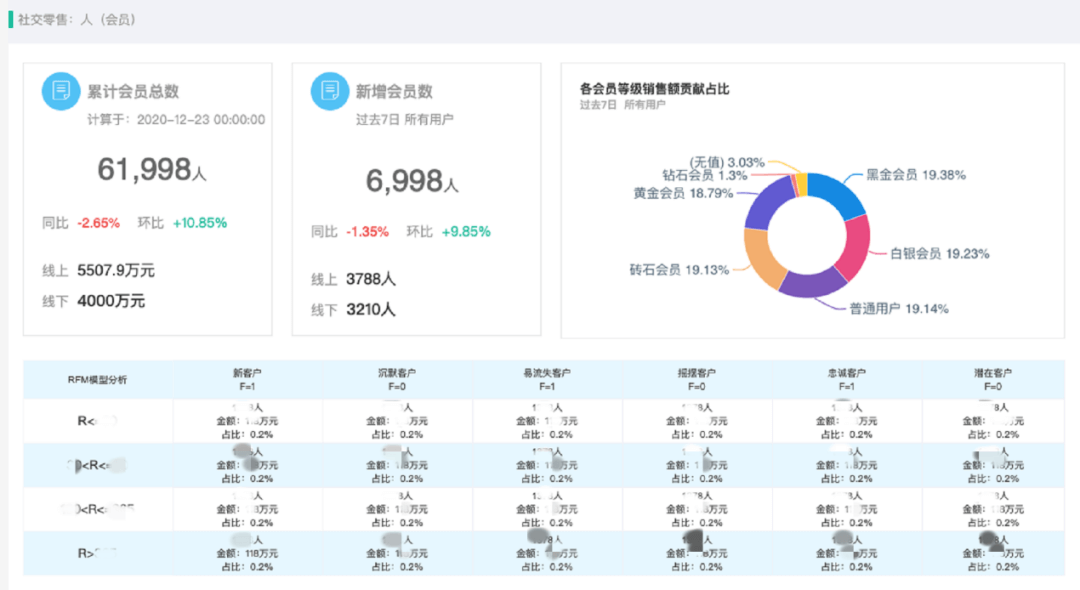
Task: Select the blue 黑金会员 donut segment
Action: pyautogui.click(x=839, y=195)
